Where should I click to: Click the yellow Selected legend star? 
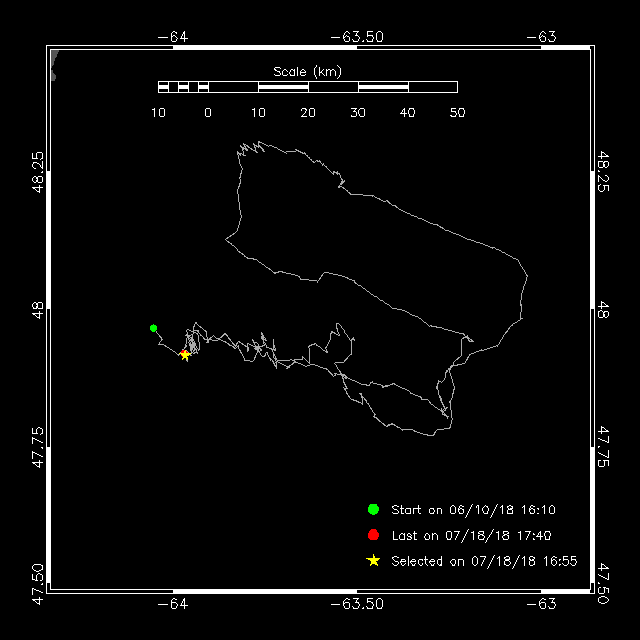(373, 560)
